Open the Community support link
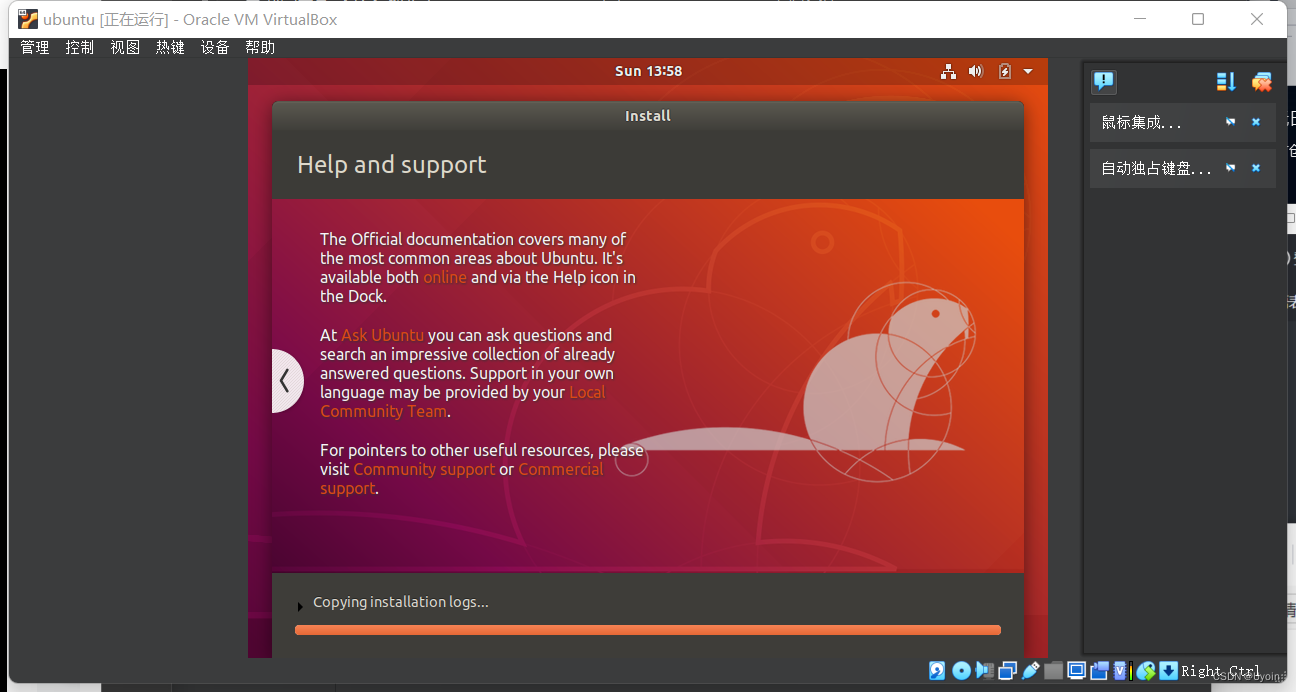 [424, 469]
